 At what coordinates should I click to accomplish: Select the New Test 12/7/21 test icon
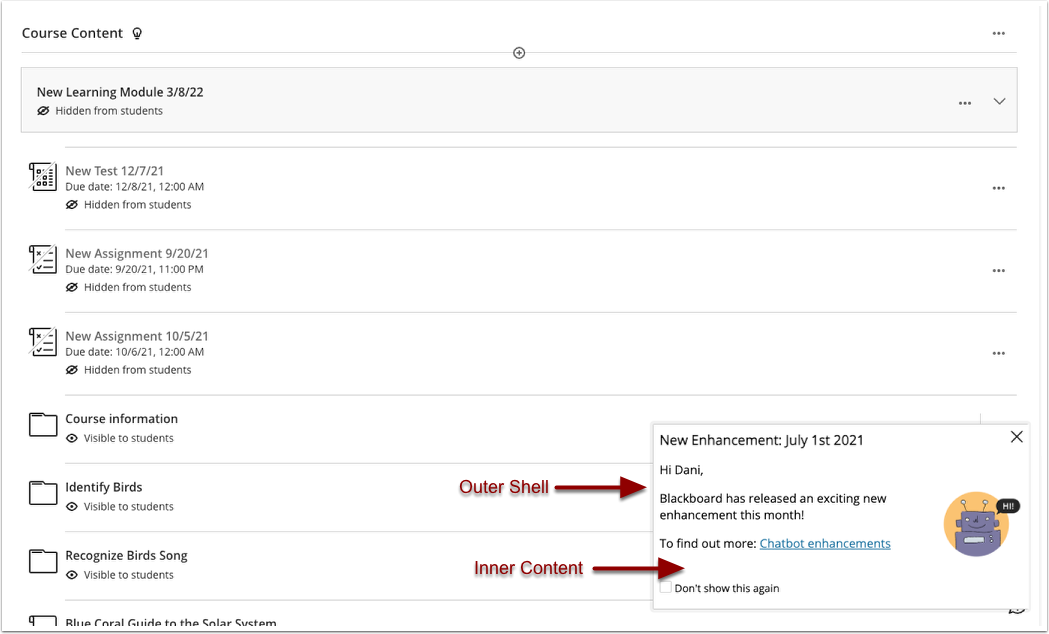pyautogui.click(x=42, y=177)
